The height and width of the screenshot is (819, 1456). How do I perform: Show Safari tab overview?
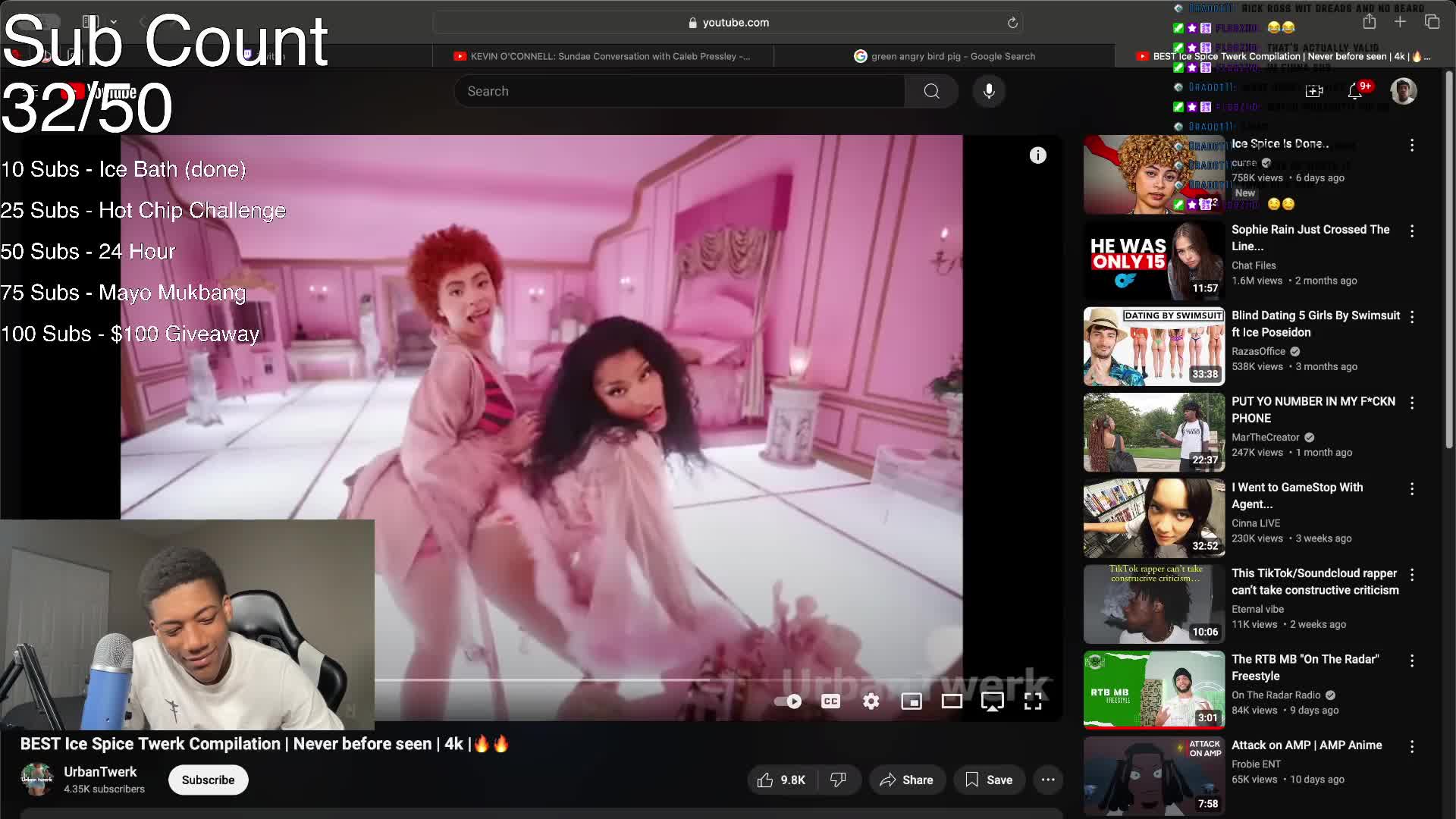(x=1432, y=22)
